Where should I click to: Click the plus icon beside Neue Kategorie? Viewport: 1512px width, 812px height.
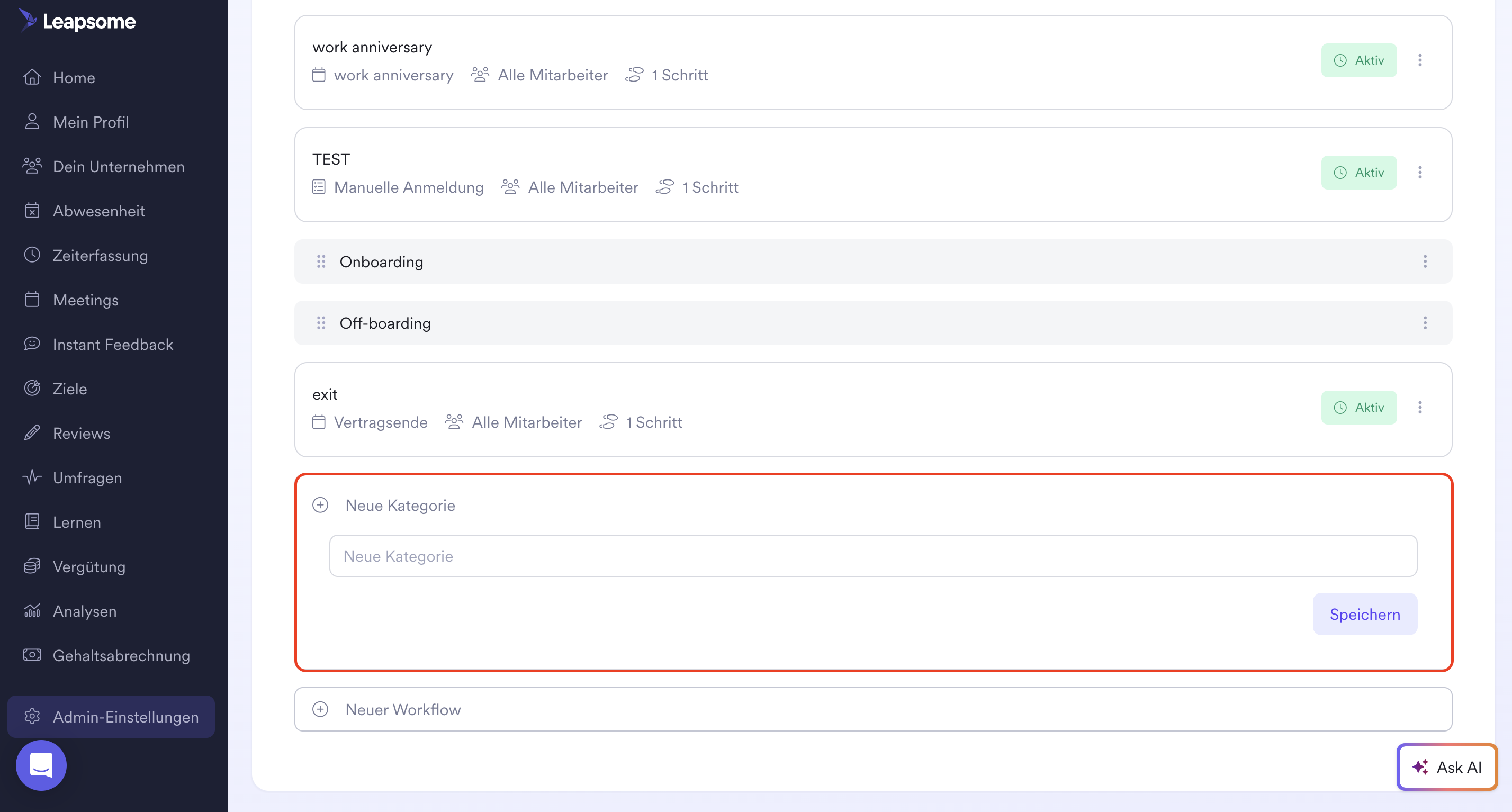[x=320, y=504]
